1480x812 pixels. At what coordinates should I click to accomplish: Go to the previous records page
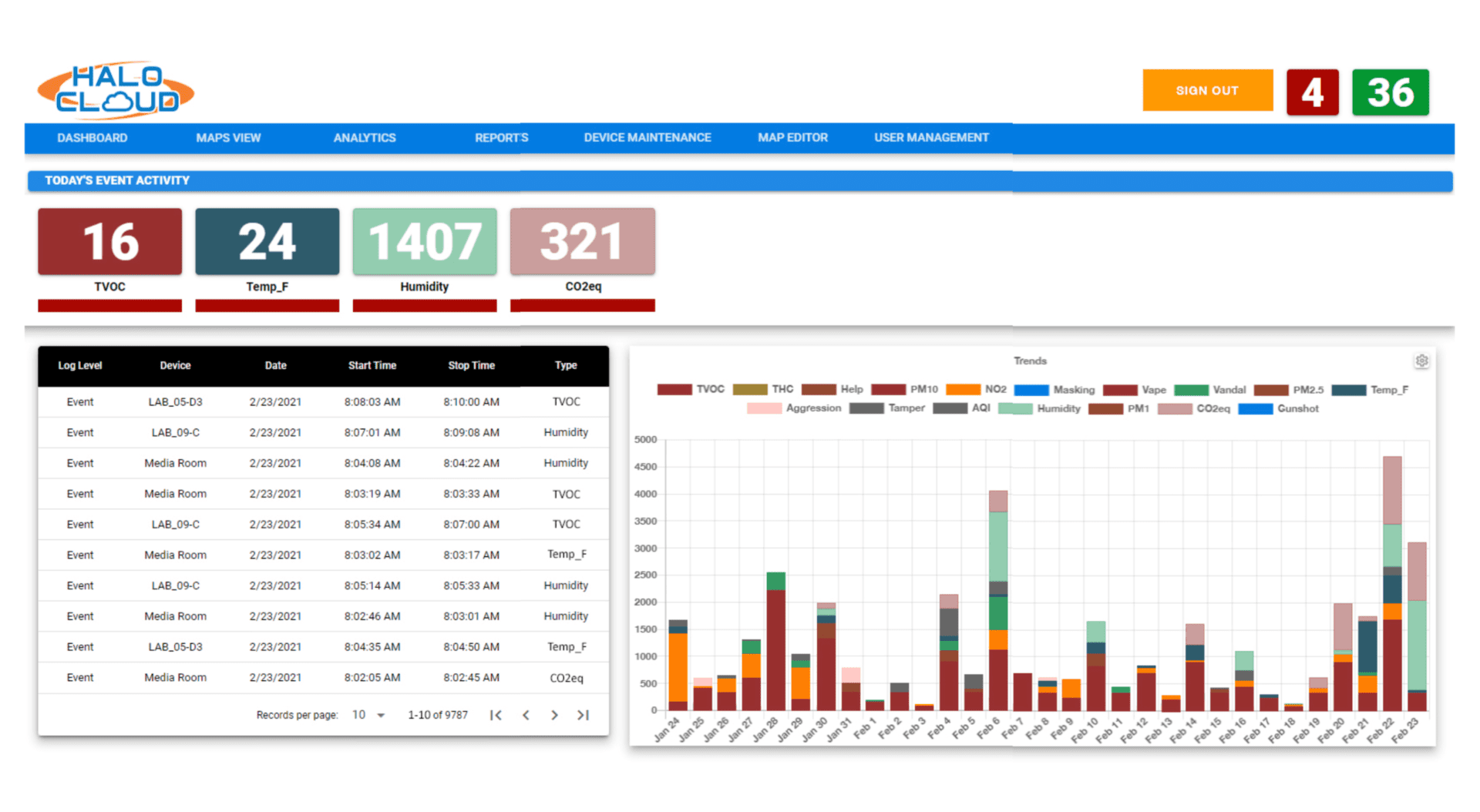(x=526, y=715)
